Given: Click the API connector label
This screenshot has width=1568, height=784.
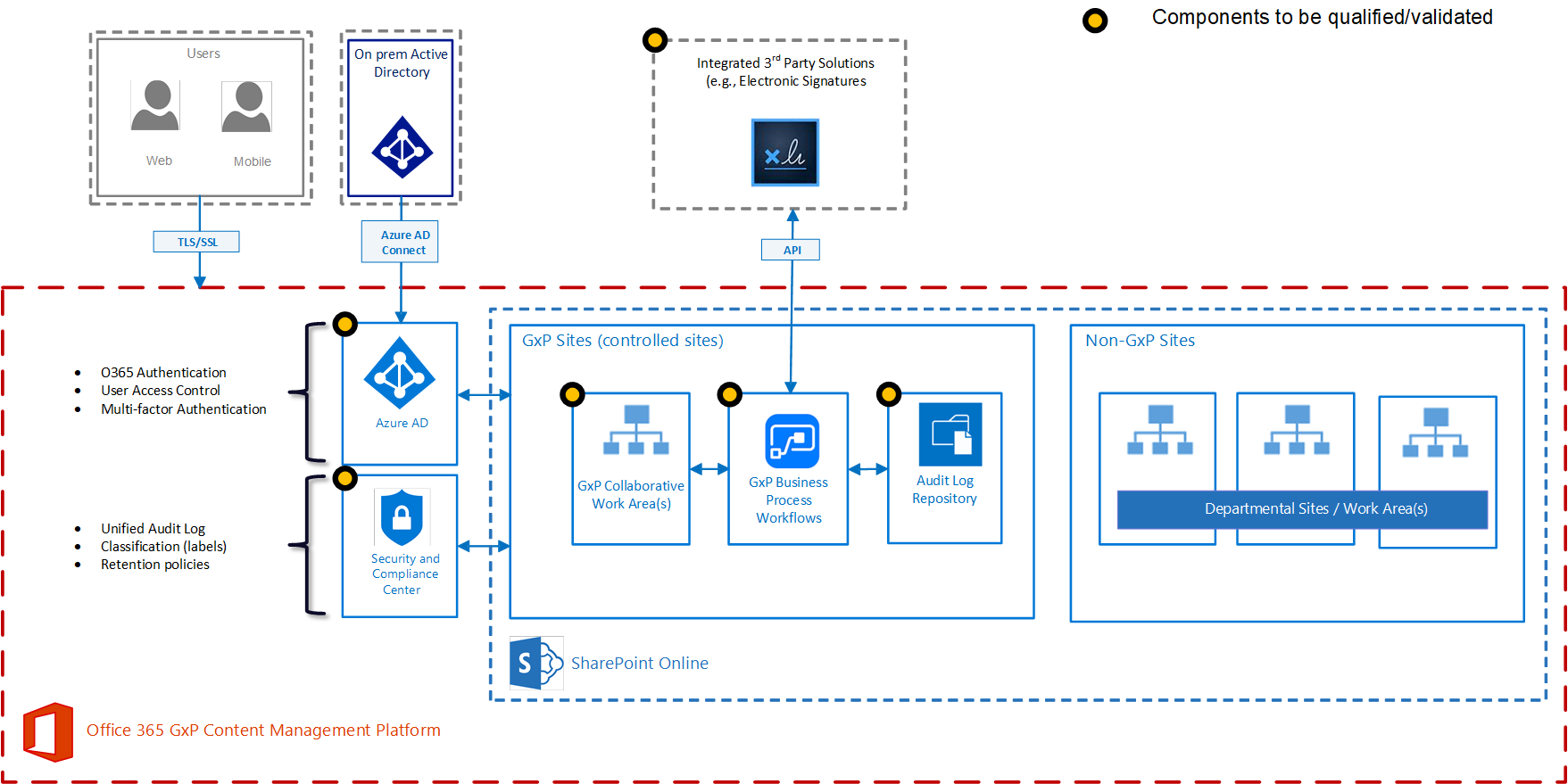Looking at the screenshot, I should (791, 250).
